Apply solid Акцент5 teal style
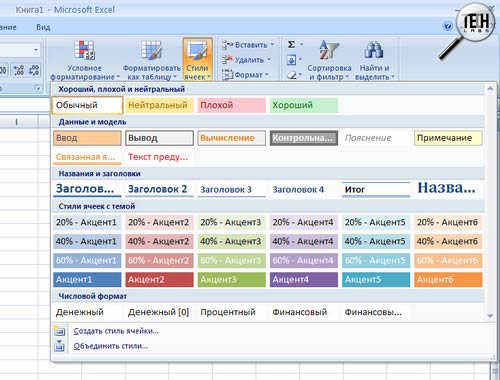Image resolution: width=500 pixels, height=380 pixels. click(x=376, y=279)
